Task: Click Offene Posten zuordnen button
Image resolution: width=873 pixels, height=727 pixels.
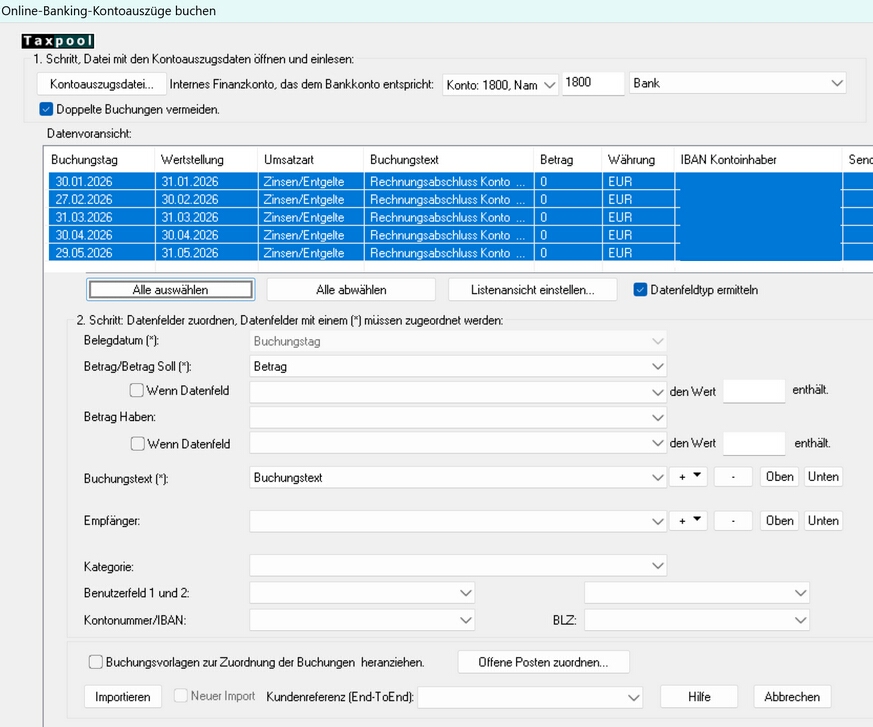Action: [x=543, y=662]
